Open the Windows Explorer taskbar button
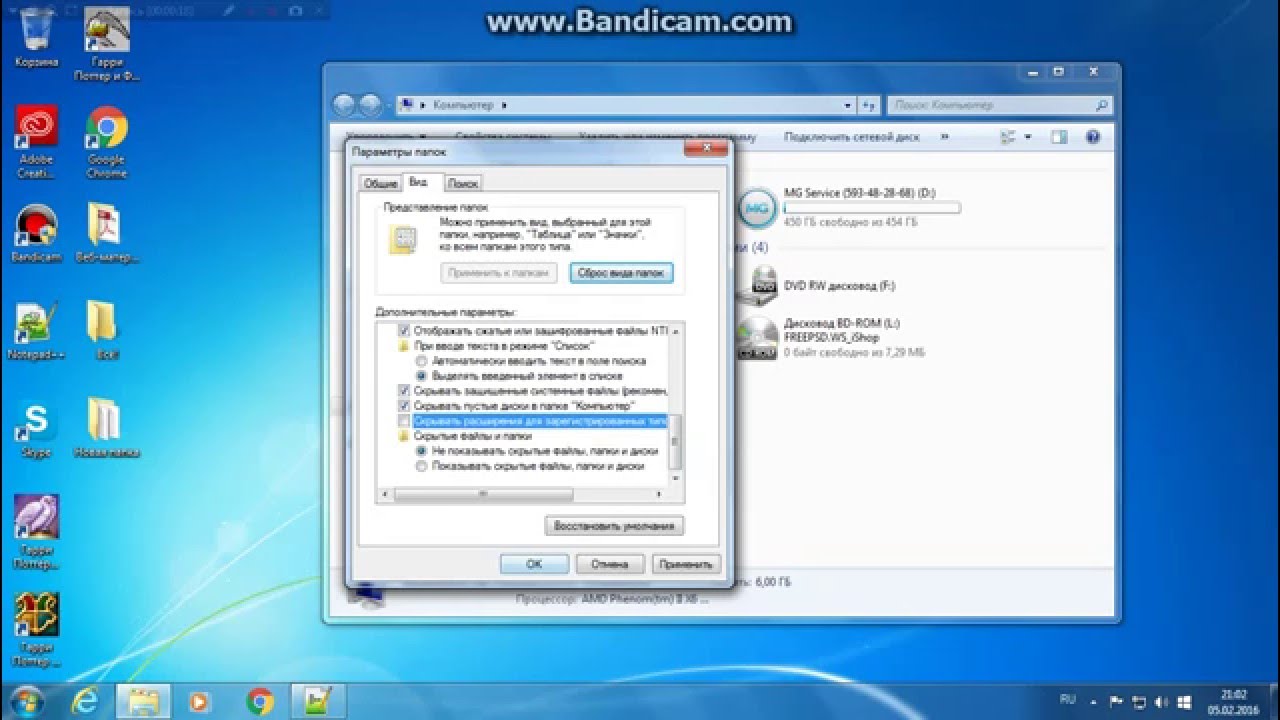This screenshot has height=720, width=1280. pos(143,700)
